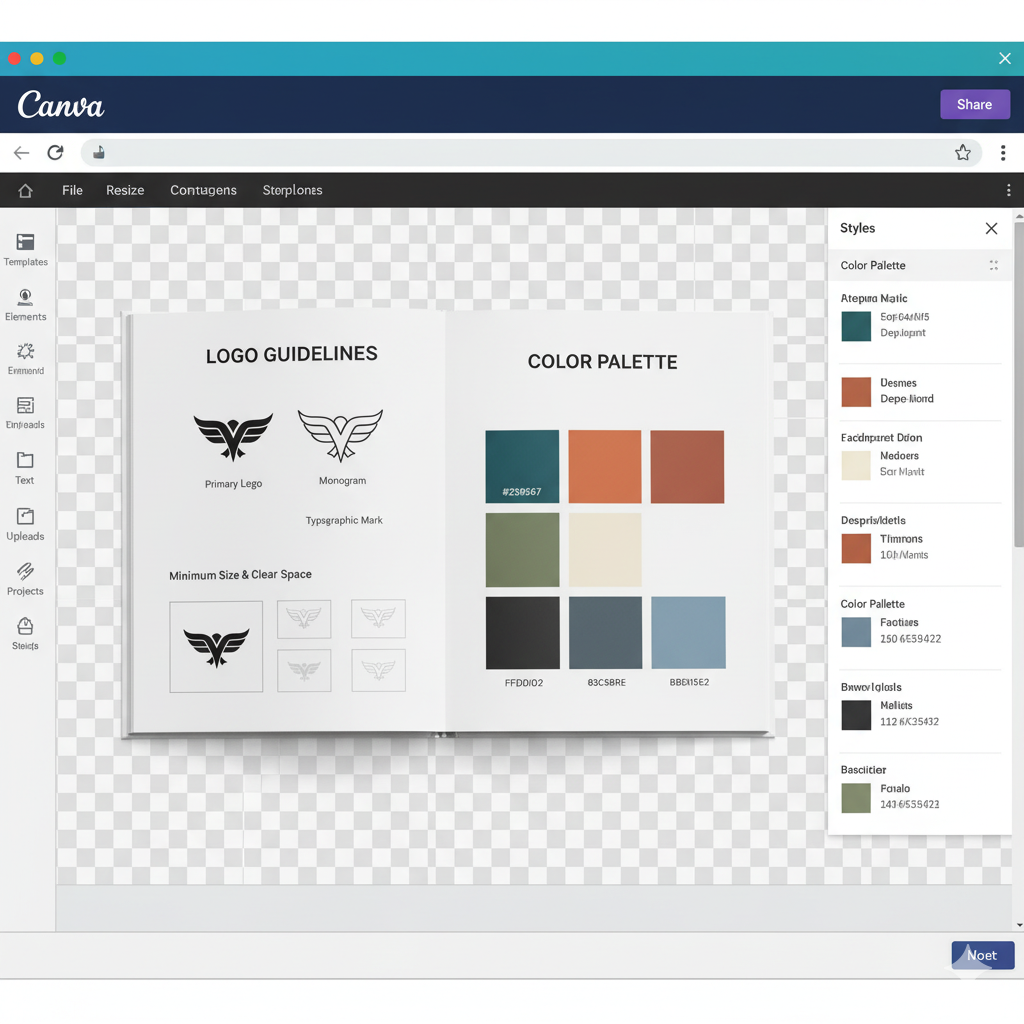Select the teal Atepura Natic color swatch
The image size is (1024, 1024).
tap(855, 325)
